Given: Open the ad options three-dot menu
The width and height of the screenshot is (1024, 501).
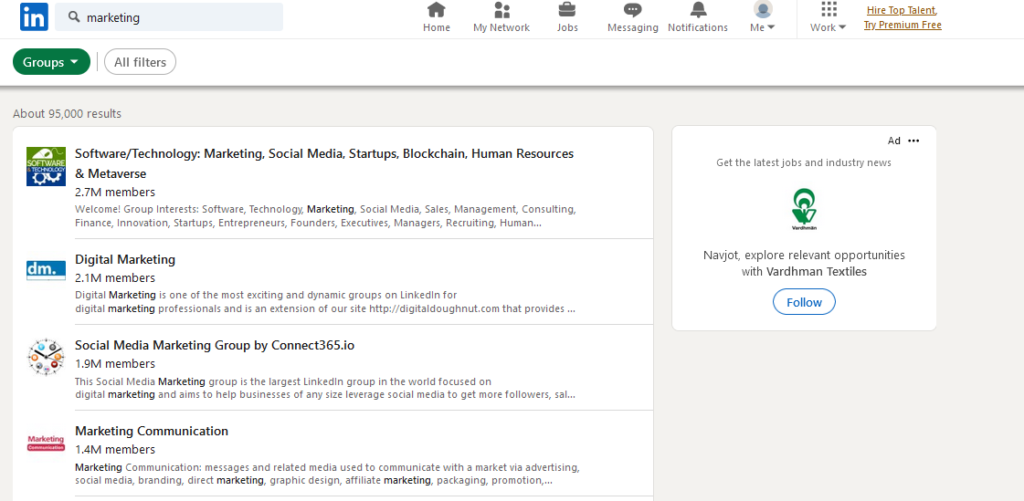Looking at the screenshot, I should click(913, 140).
